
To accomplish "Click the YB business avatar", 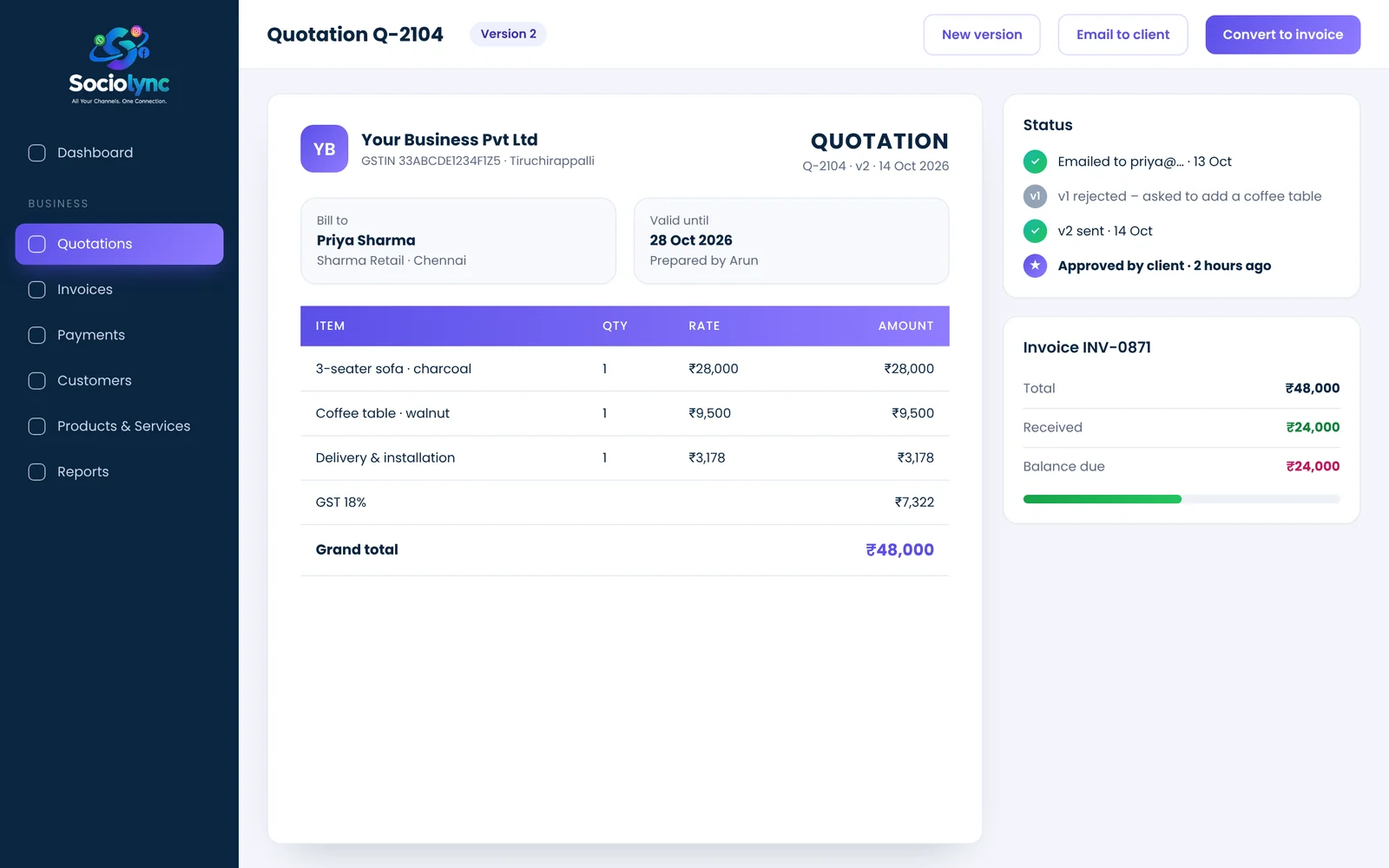I will 324,148.
